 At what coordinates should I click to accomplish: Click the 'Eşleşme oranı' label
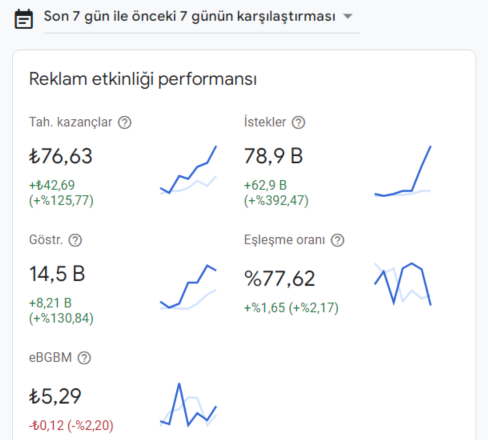284,240
